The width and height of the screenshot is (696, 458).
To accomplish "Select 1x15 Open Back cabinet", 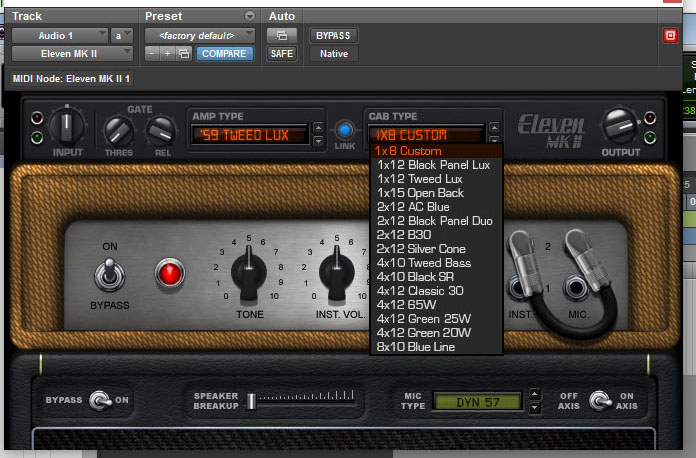I will pos(436,193).
